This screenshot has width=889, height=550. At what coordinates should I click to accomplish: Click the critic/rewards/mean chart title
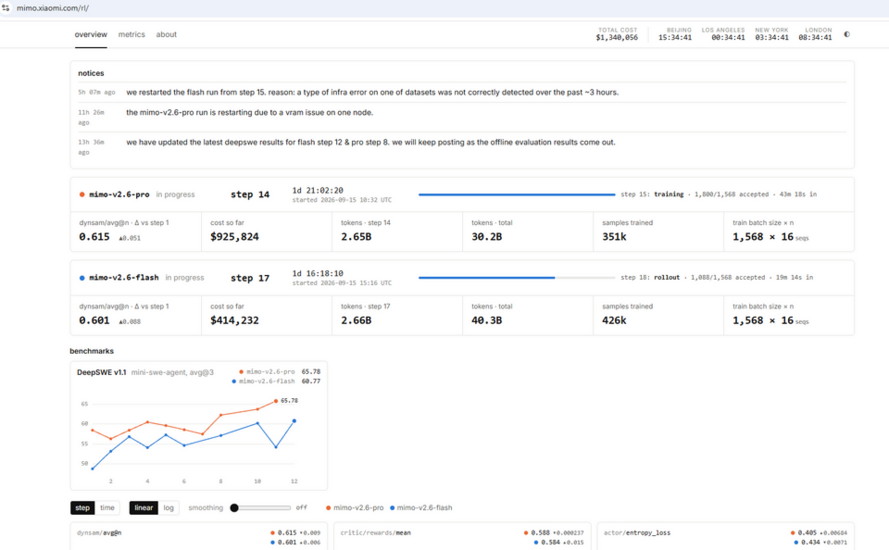pos(375,533)
